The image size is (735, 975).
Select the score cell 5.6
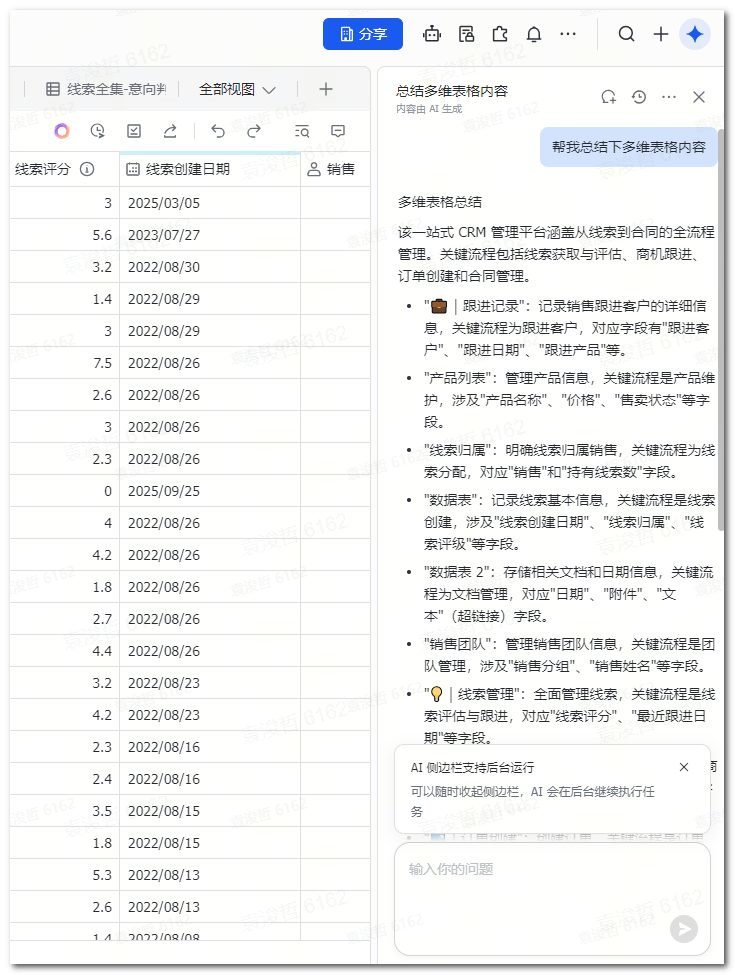click(x=65, y=235)
